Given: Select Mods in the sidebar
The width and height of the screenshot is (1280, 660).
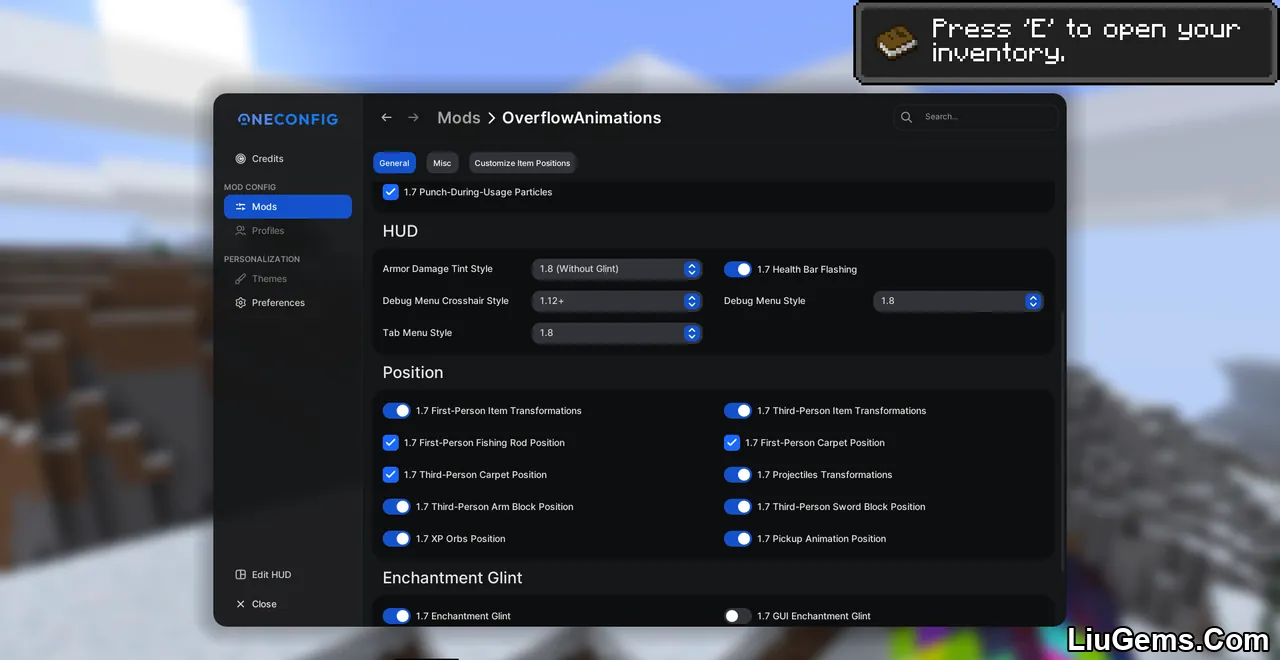Looking at the screenshot, I should [288, 207].
